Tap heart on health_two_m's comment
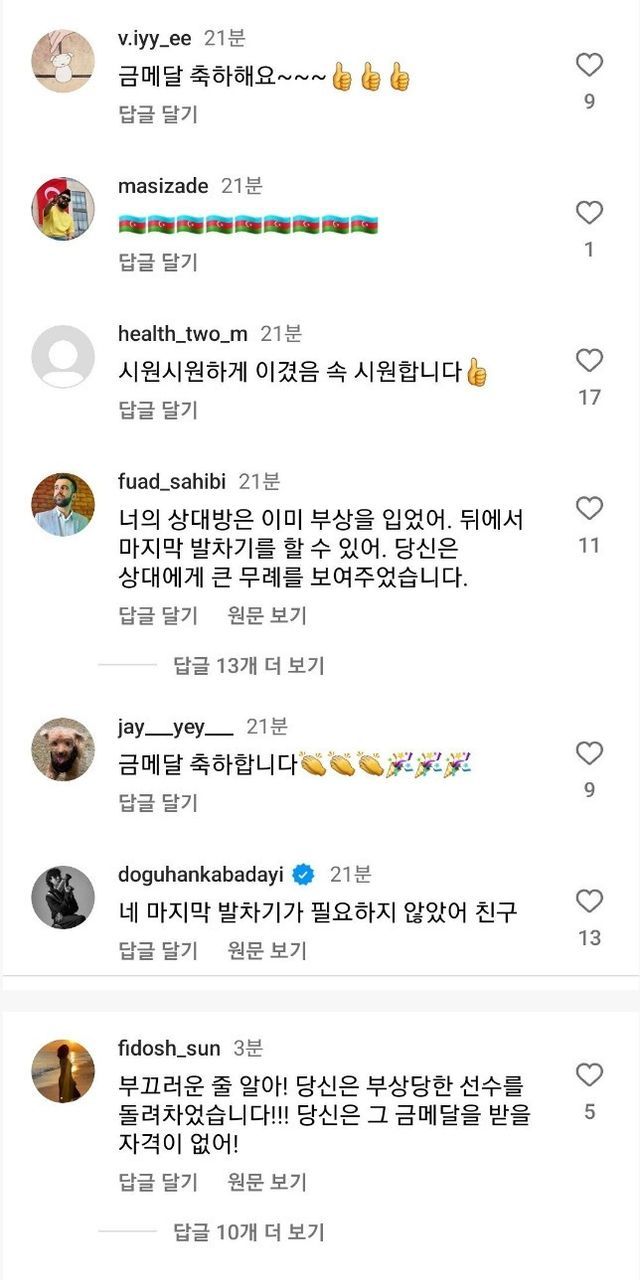Image resolution: width=640 pixels, height=1280 pixels. tap(589, 361)
